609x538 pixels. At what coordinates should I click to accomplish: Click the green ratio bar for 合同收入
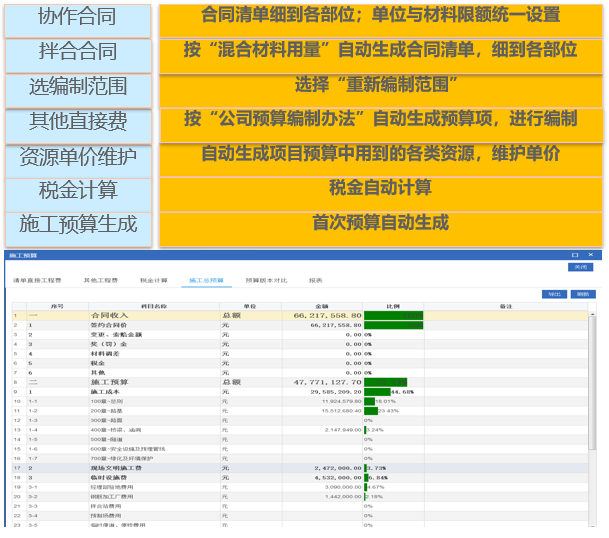[393, 315]
